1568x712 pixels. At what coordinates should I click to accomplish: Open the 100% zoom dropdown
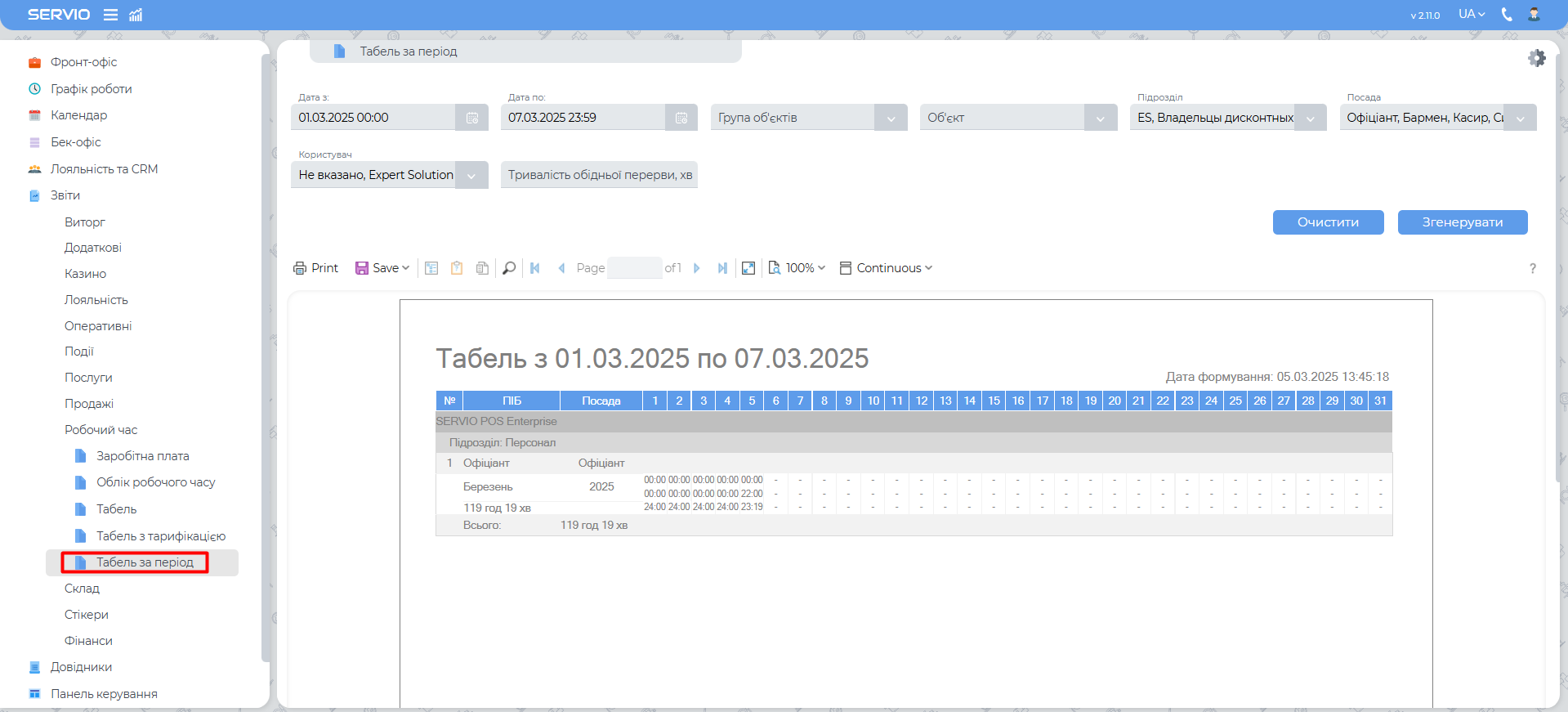[797, 268]
